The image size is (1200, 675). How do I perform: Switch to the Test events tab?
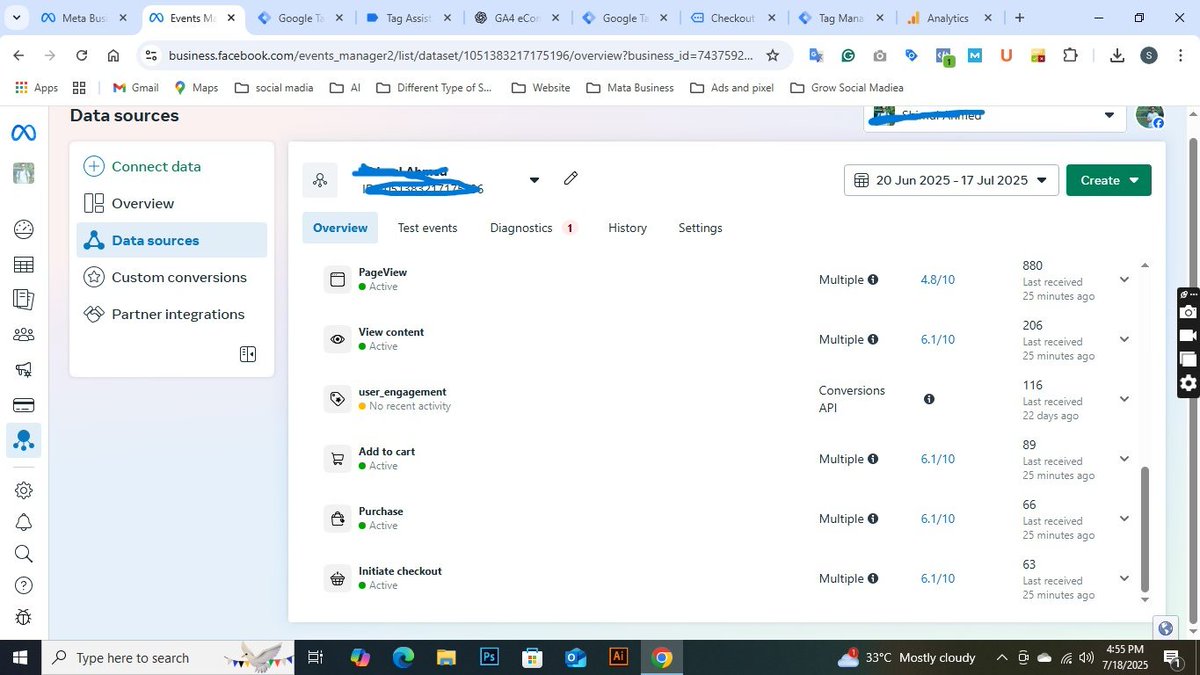click(x=427, y=228)
